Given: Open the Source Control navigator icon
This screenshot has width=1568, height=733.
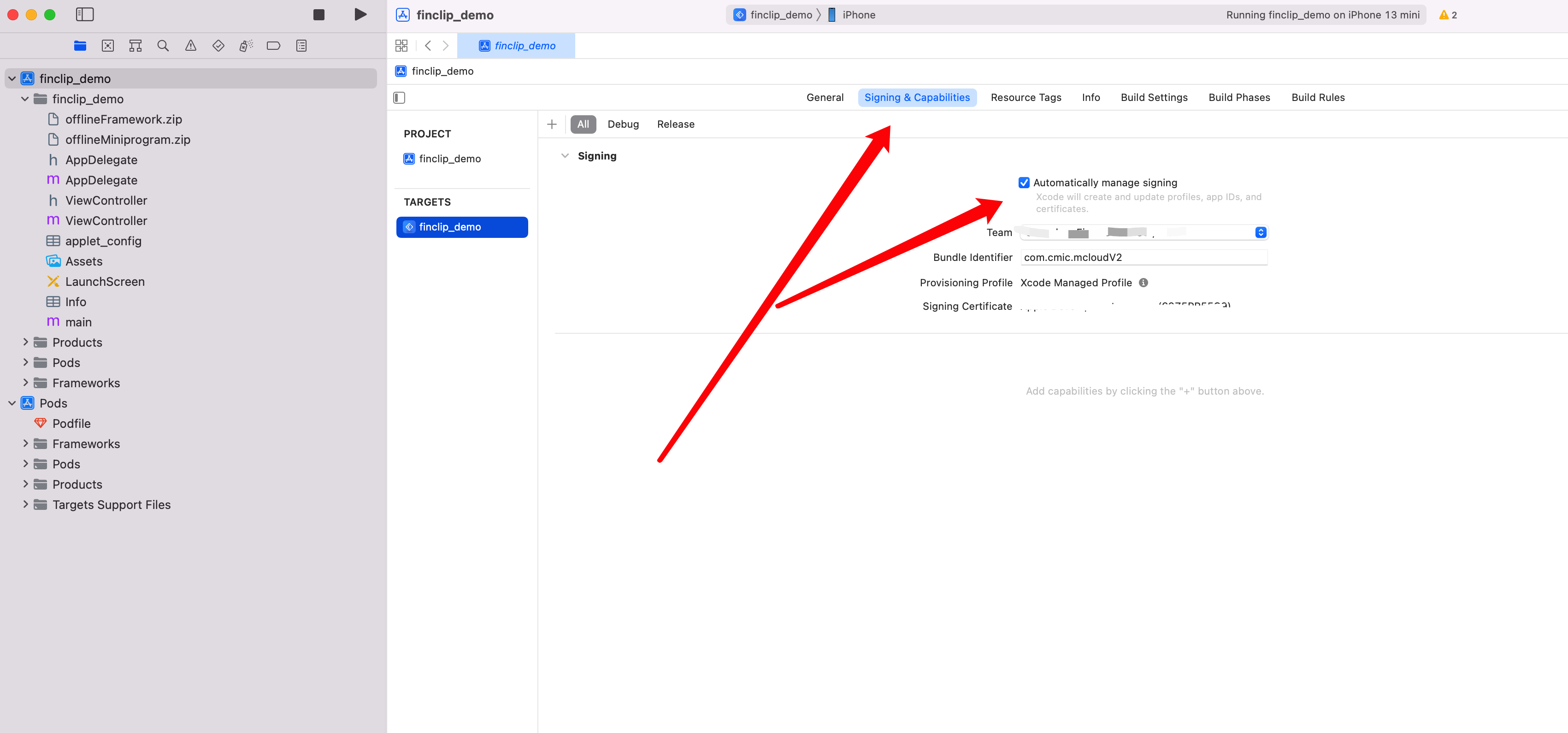Looking at the screenshot, I should (108, 46).
